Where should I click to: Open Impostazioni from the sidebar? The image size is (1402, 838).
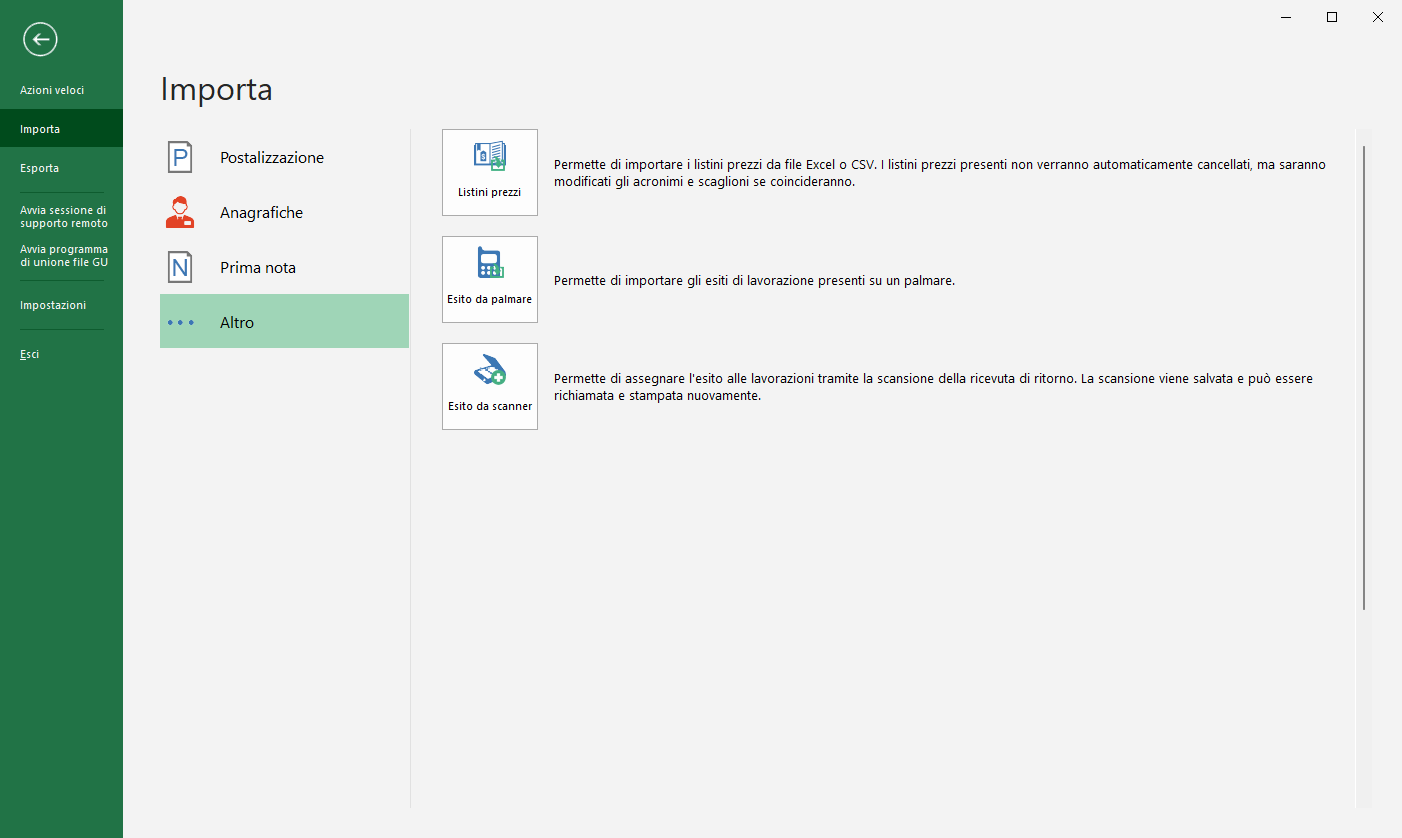53,305
